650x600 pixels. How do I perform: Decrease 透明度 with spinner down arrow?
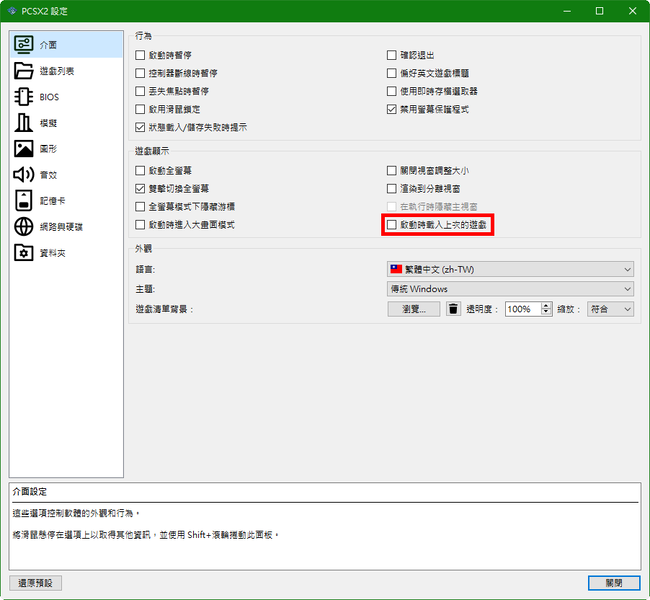point(546,312)
